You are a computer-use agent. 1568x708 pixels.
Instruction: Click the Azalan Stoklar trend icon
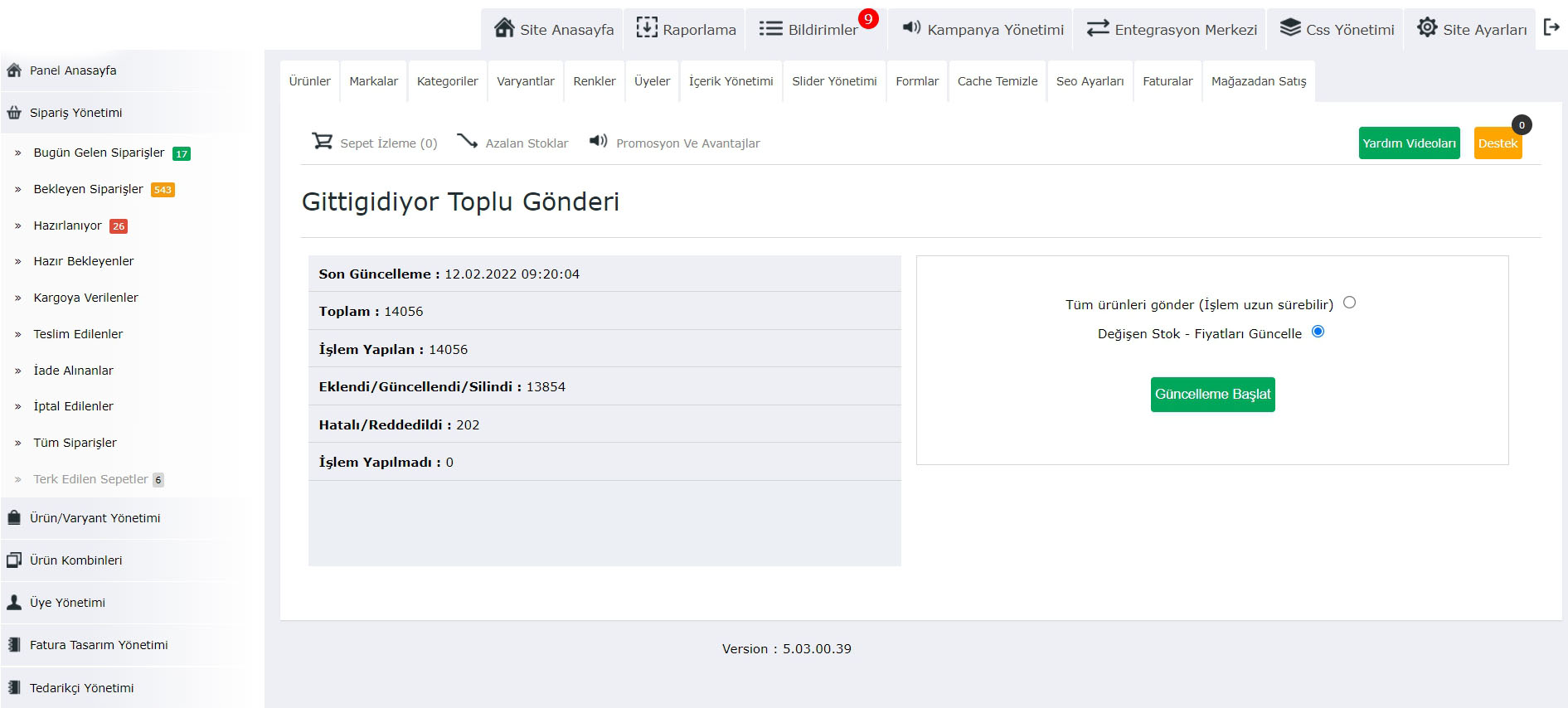click(x=467, y=141)
